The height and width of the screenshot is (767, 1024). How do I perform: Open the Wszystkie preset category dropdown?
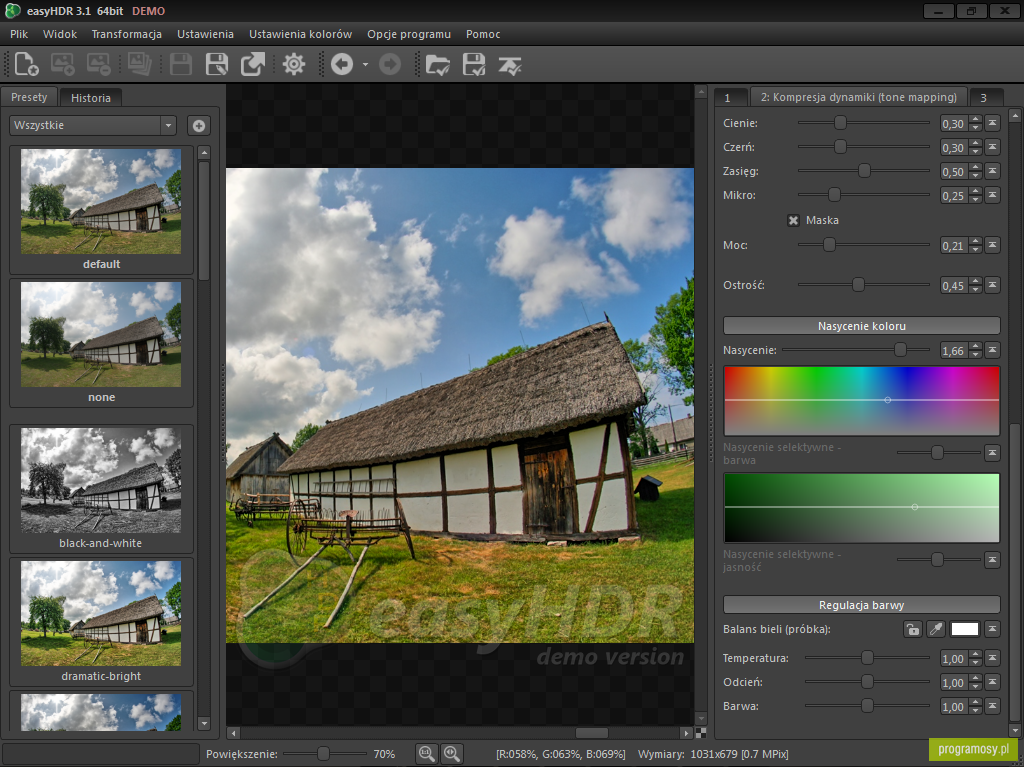[x=93, y=125]
